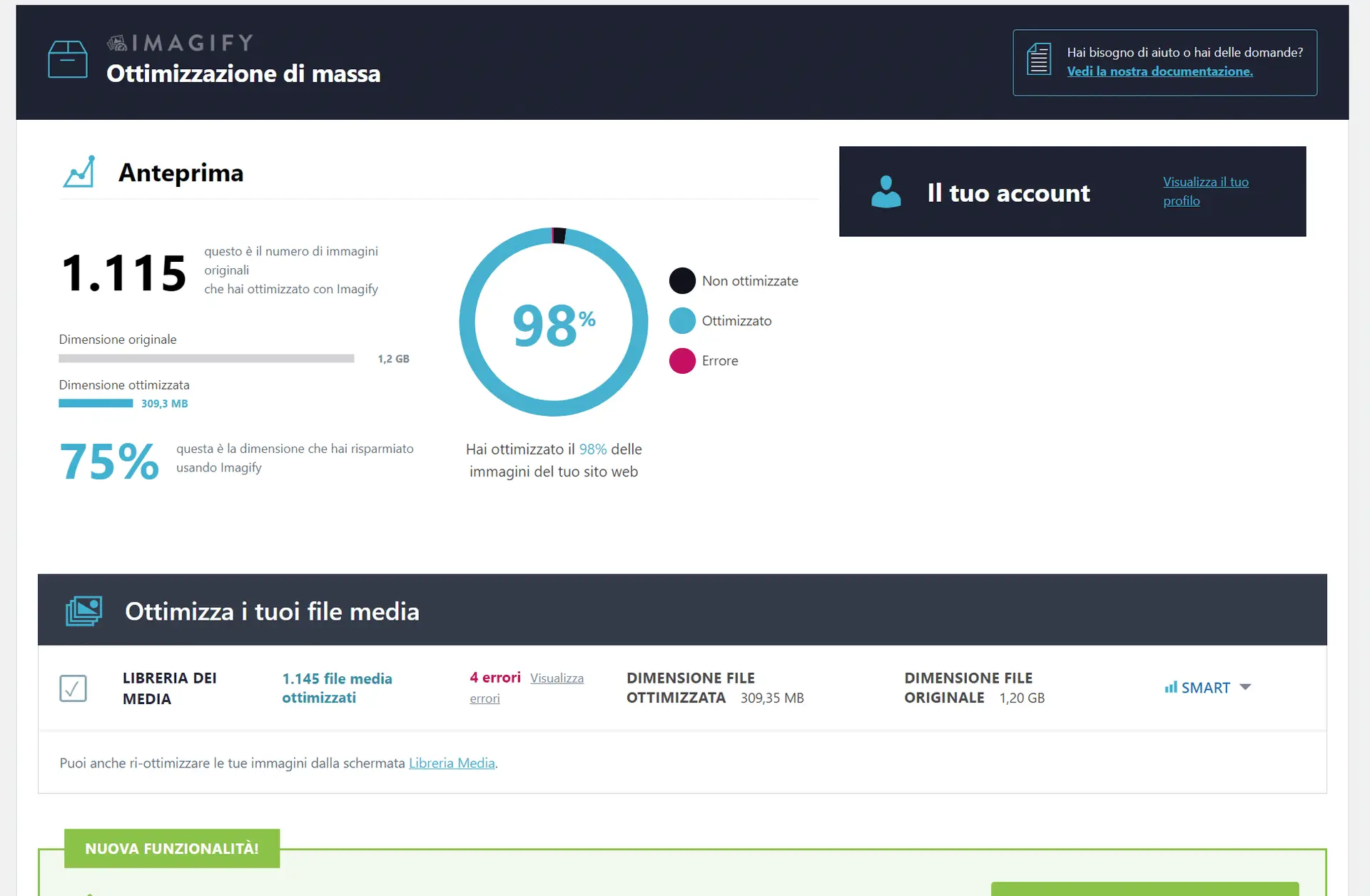The width and height of the screenshot is (1370, 896).
Task: Toggle the Errore legend dot
Action: coord(682,360)
